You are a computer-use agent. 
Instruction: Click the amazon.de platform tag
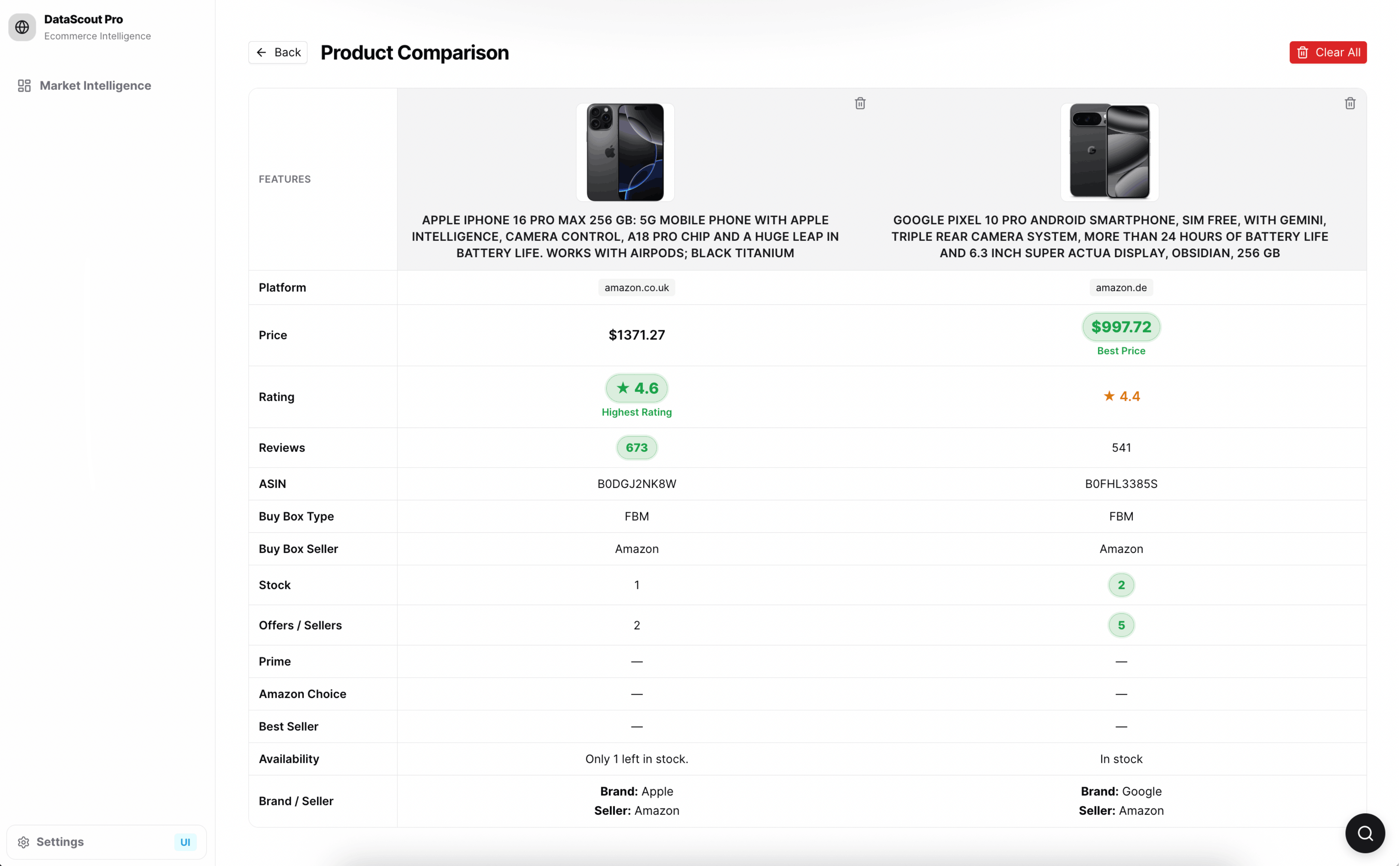point(1120,288)
